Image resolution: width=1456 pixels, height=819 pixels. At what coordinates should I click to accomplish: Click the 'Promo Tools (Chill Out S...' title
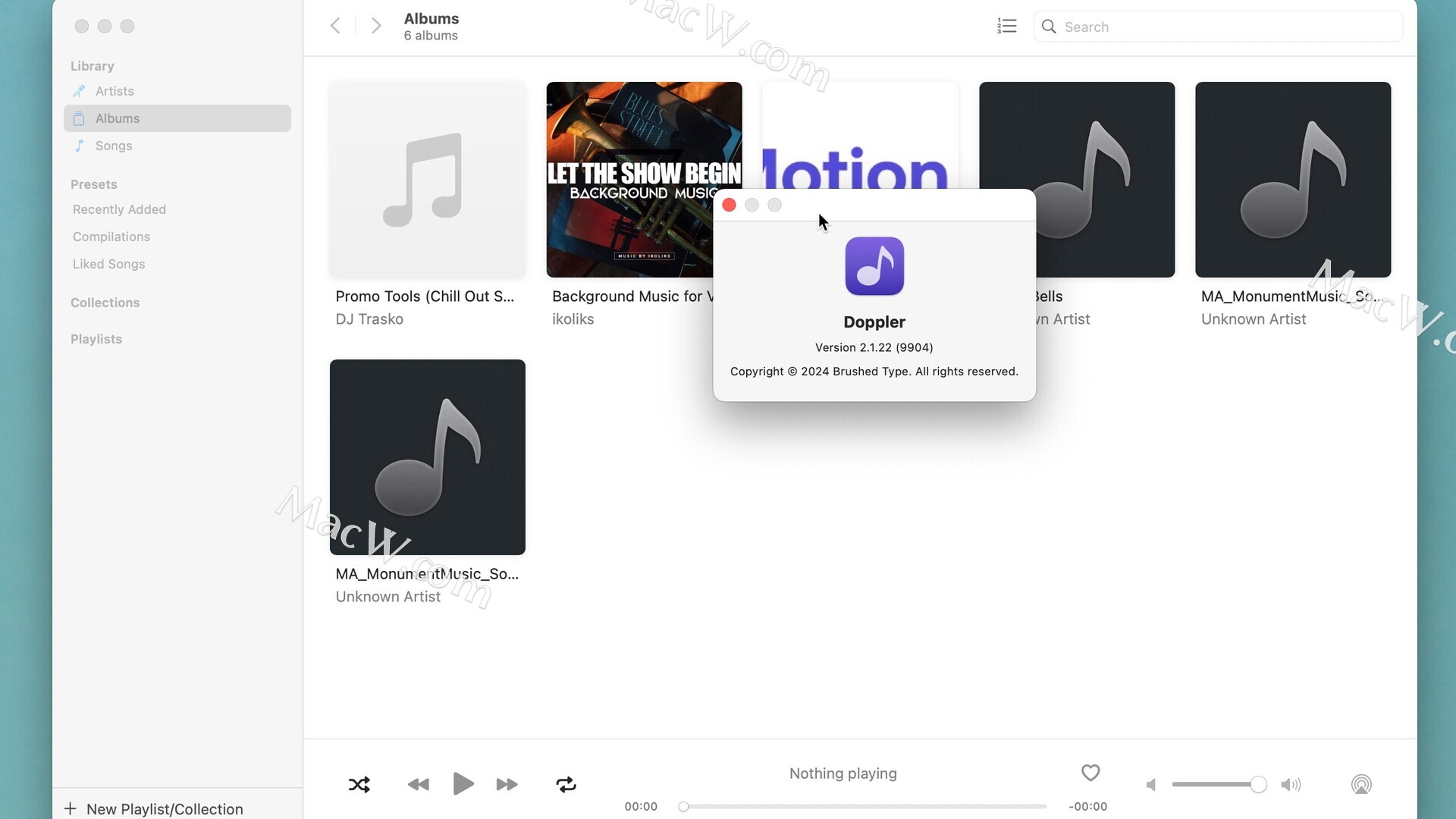click(425, 297)
